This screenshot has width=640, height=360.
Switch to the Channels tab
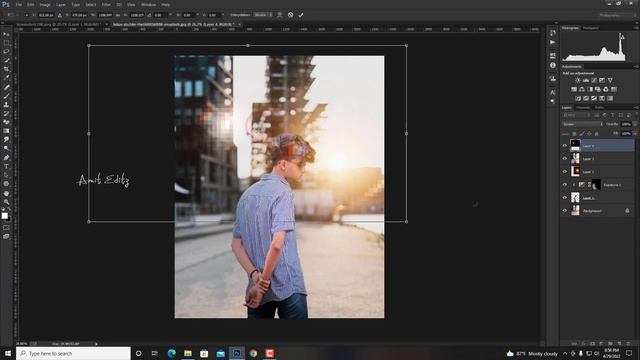point(583,107)
